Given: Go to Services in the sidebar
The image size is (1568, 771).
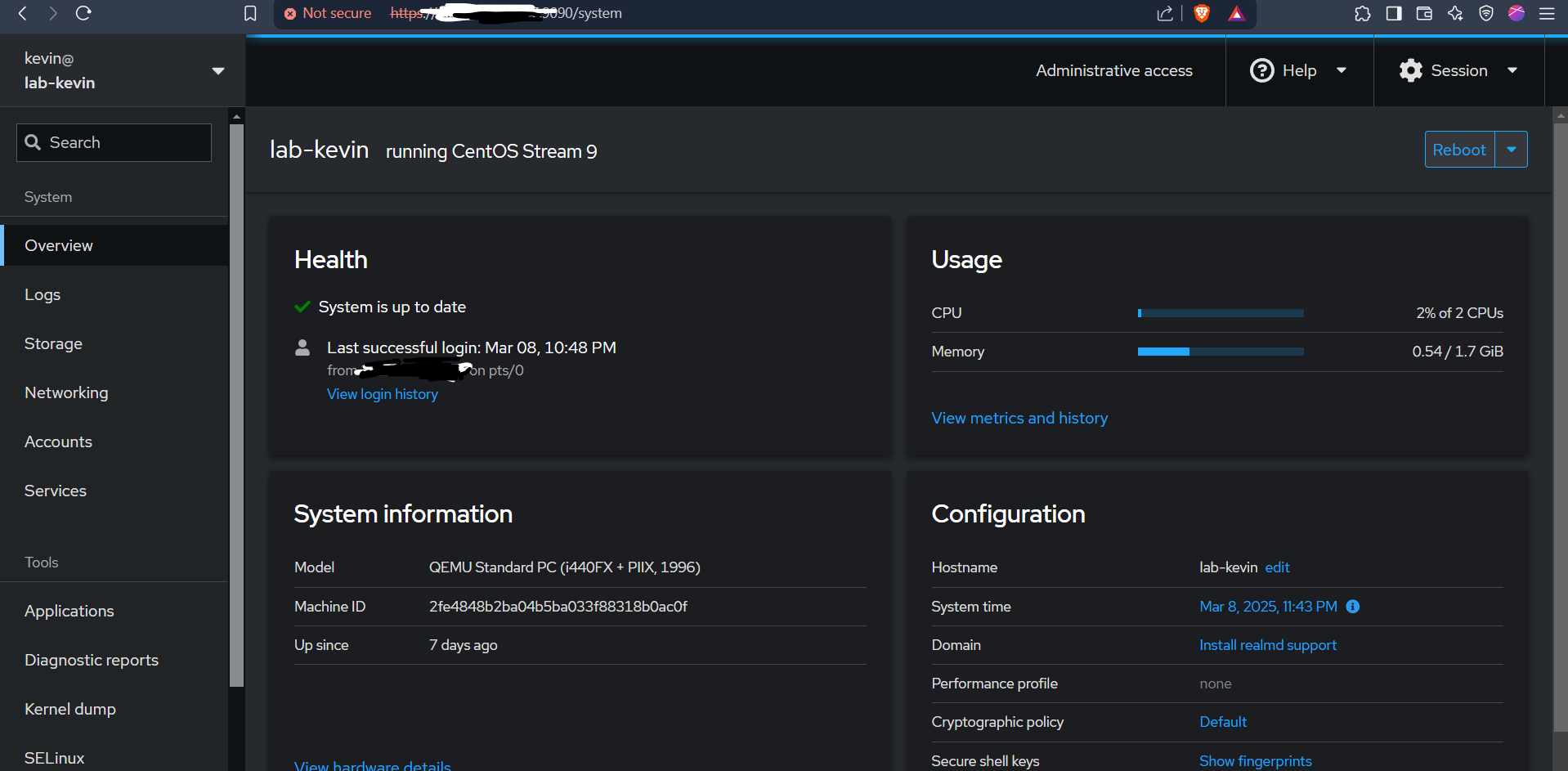Looking at the screenshot, I should [x=56, y=491].
